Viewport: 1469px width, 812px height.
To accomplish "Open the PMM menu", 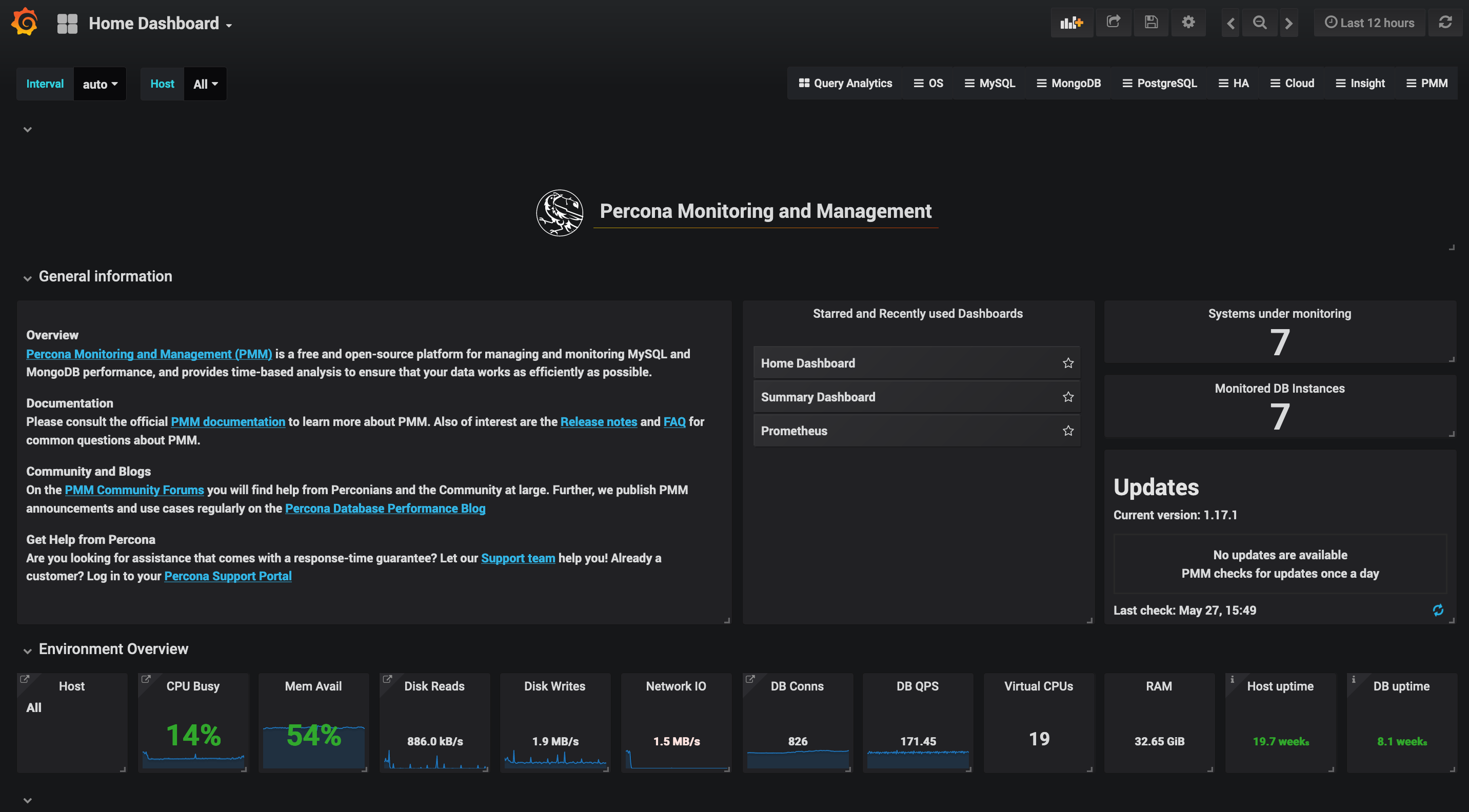I will [x=1427, y=83].
